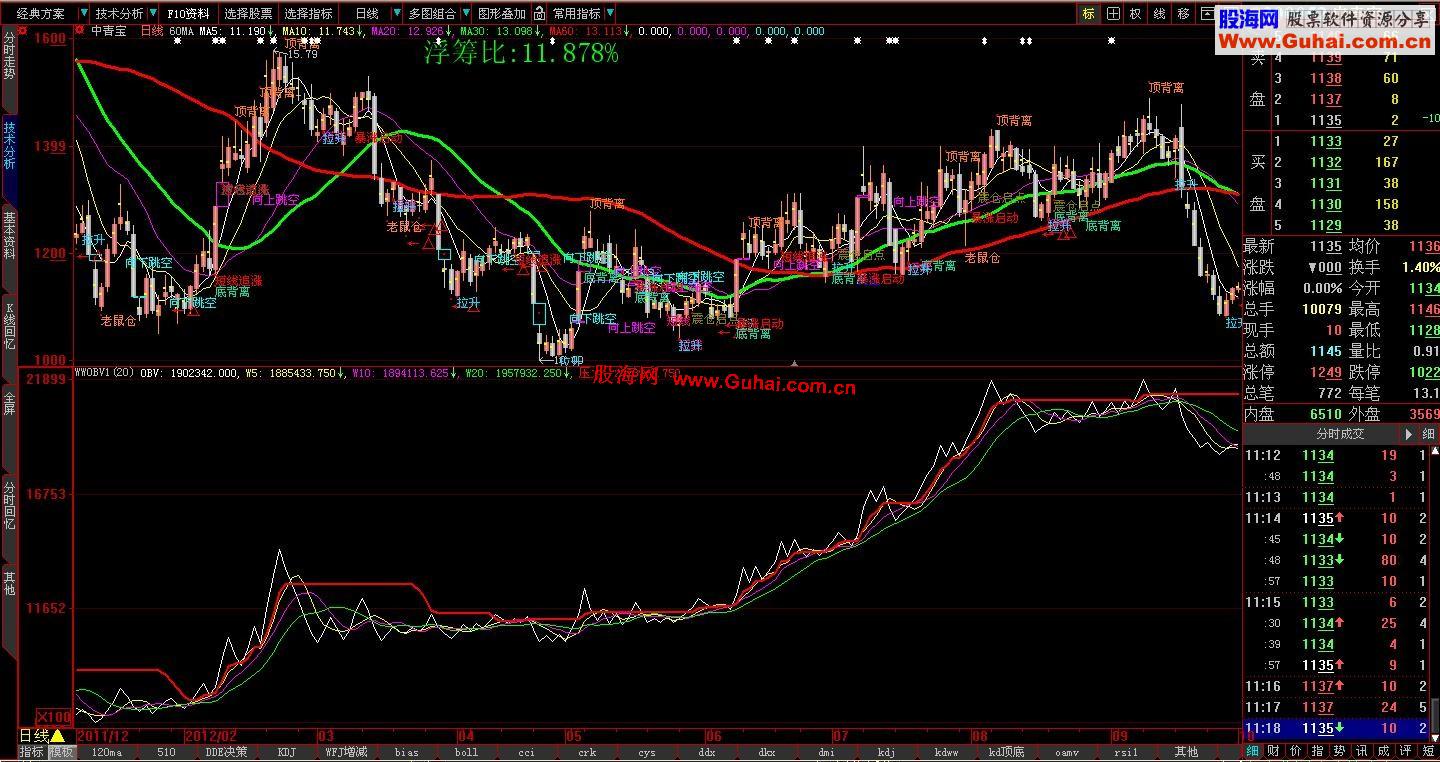
Task: Open the 经典方案 menu
Action: [x=40, y=14]
